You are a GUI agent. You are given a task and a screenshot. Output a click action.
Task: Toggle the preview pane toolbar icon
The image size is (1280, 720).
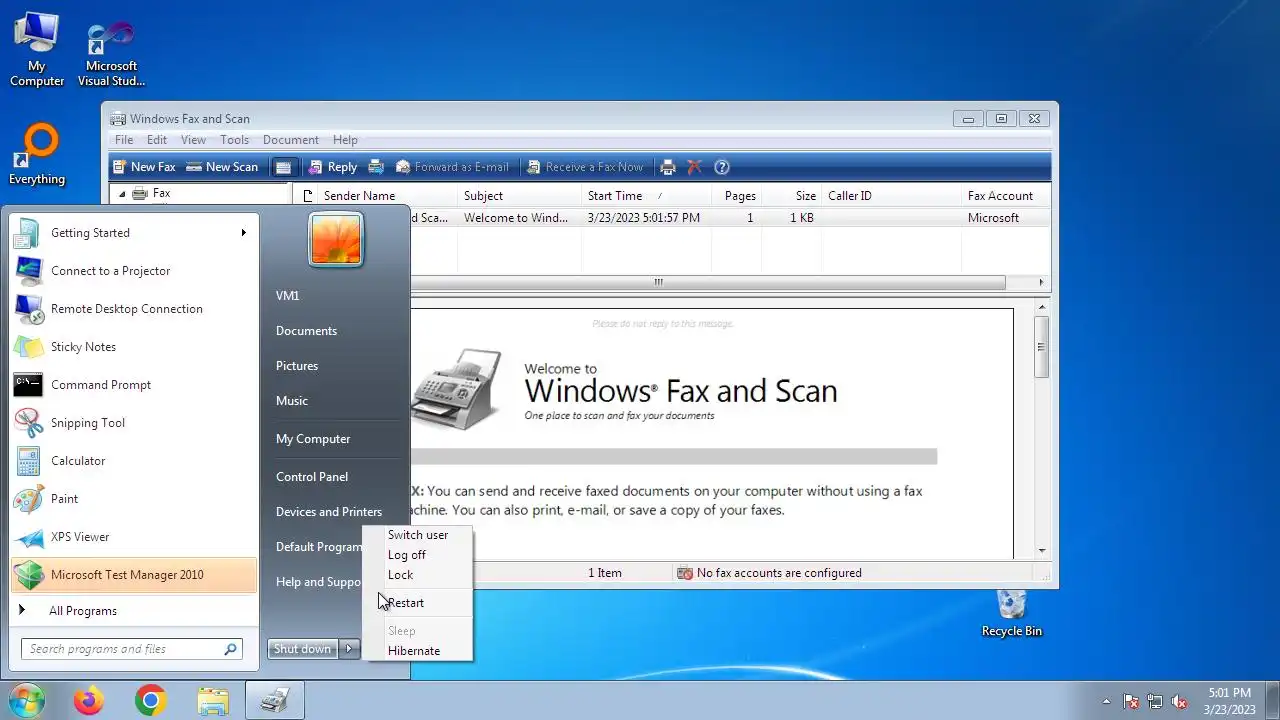pyautogui.click(x=283, y=167)
